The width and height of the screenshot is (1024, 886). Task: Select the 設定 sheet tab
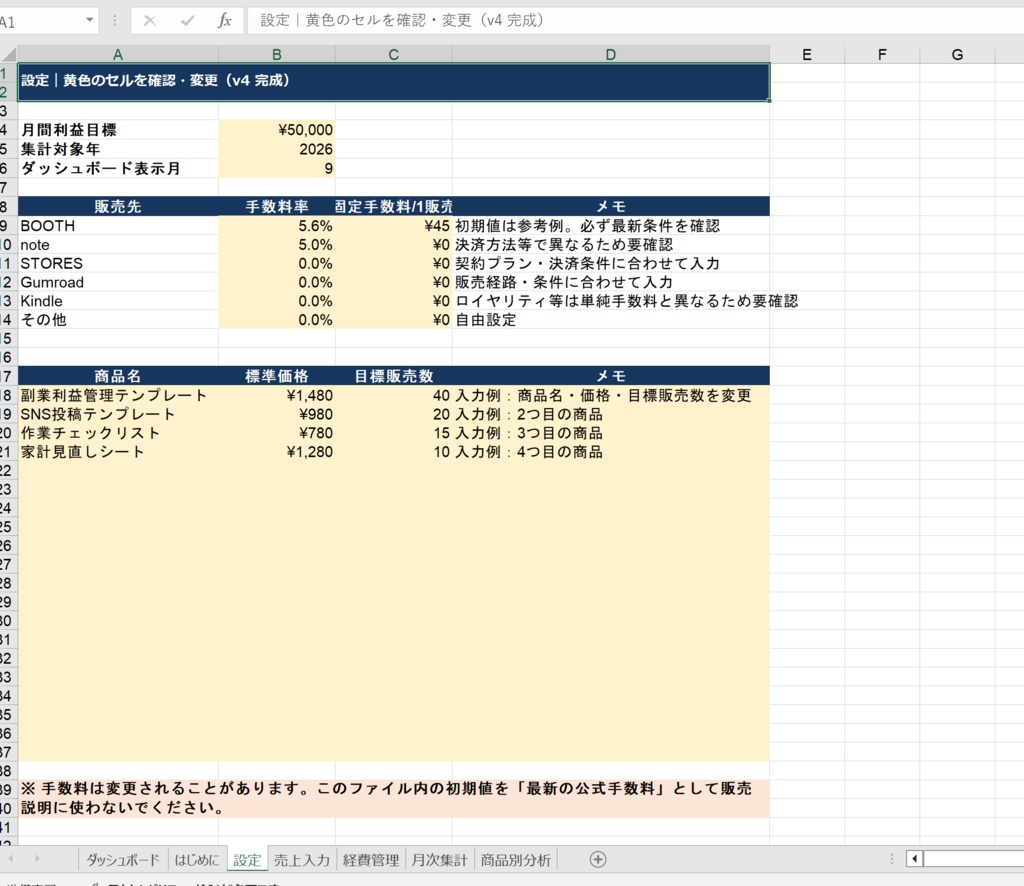pos(247,860)
